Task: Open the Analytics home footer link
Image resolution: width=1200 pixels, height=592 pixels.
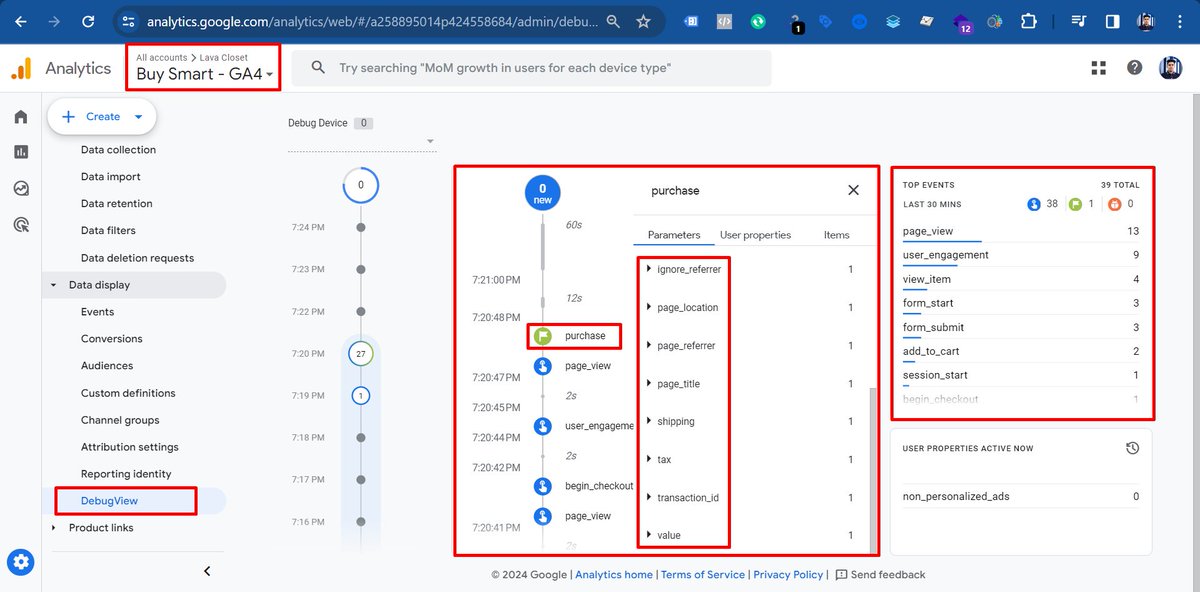Action: [614, 575]
